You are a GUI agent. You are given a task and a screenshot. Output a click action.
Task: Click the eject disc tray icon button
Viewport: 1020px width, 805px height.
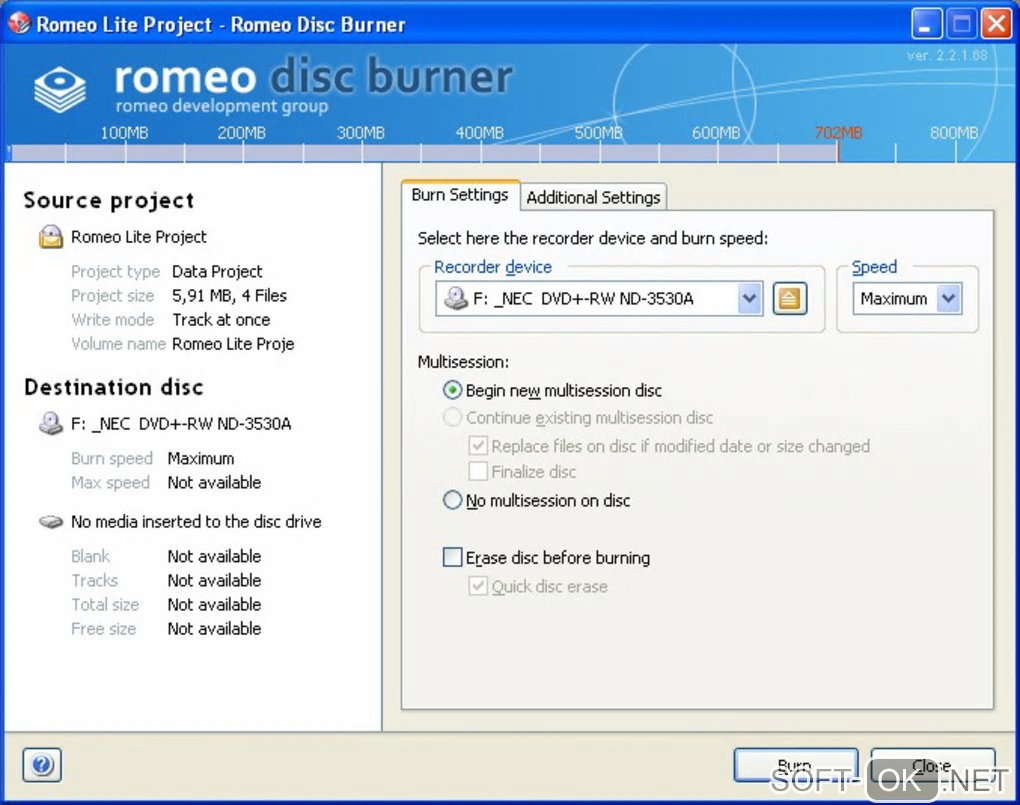[x=790, y=299]
